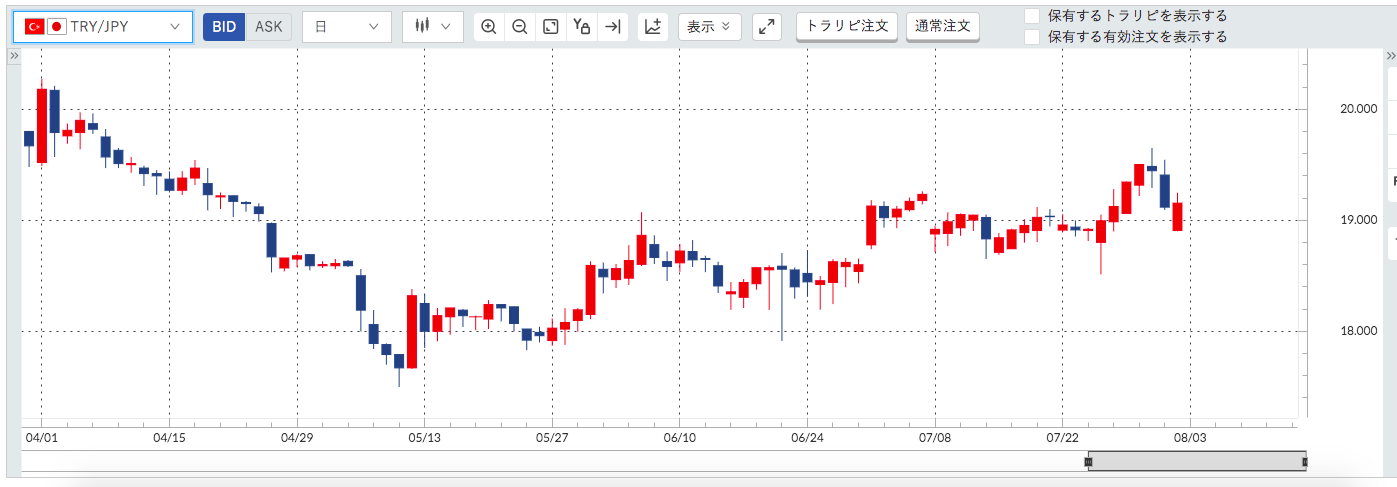Click the 07/08 date axis label
The height and width of the screenshot is (487, 1397).
pyautogui.click(x=935, y=437)
